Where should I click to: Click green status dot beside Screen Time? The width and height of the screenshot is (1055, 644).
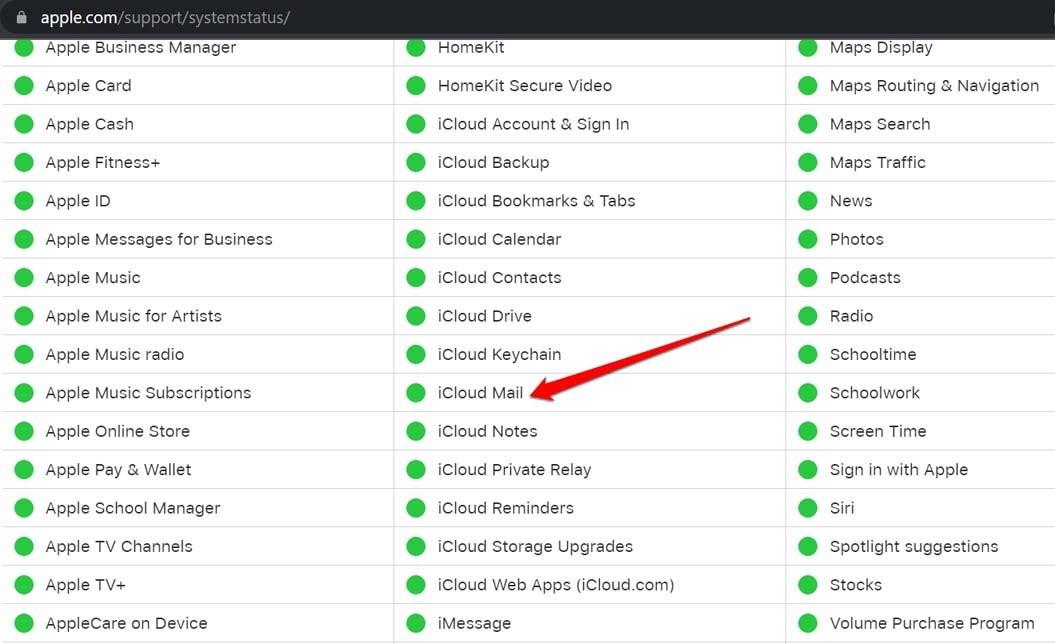[x=807, y=431]
